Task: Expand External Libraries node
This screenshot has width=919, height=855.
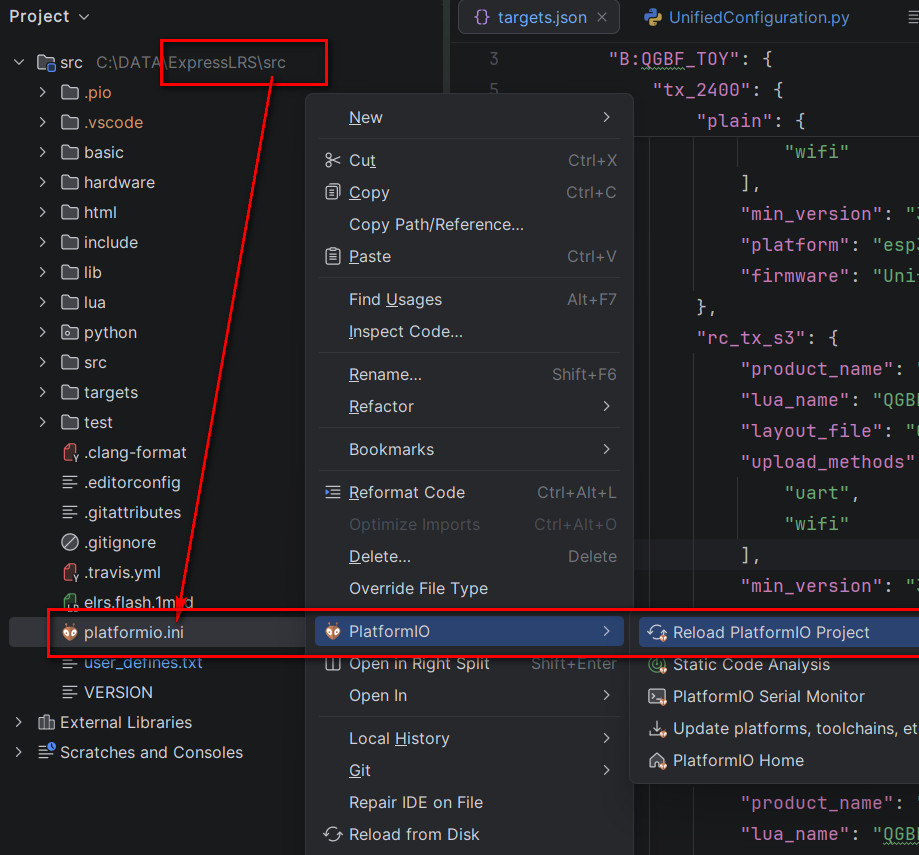Action: (19, 722)
